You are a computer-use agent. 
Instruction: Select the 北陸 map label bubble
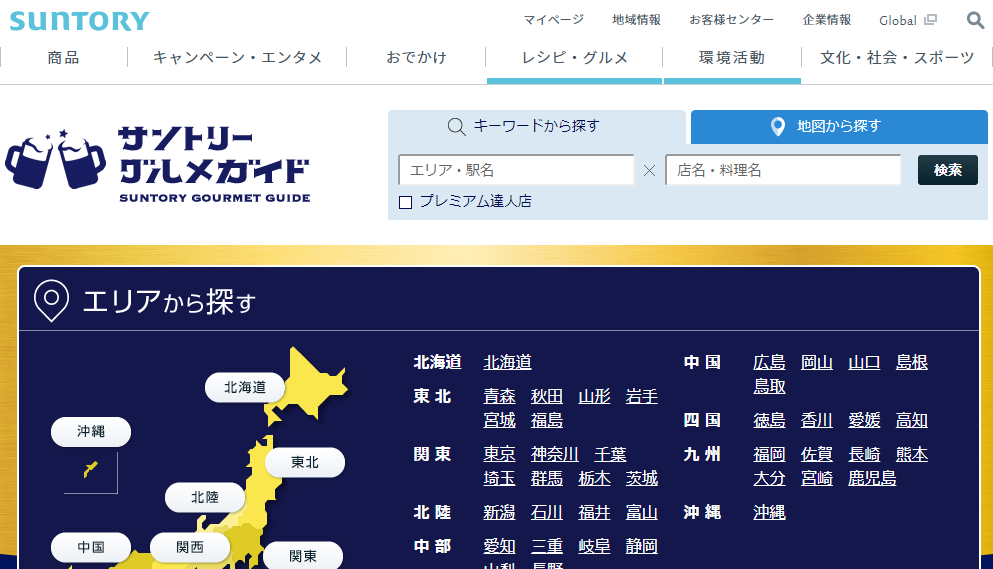[204, 497]
